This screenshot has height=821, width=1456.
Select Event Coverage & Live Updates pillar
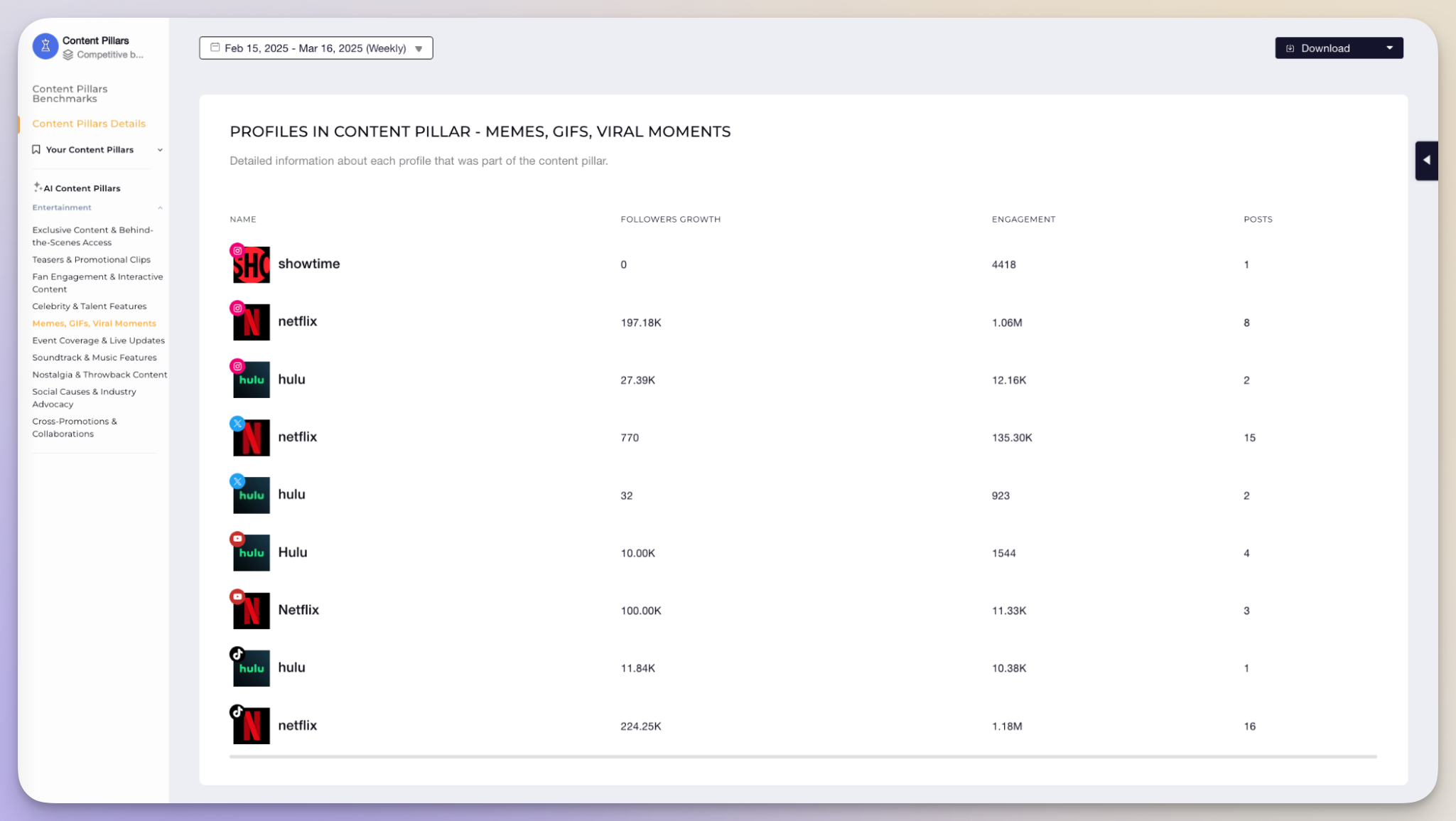tap(98, 340)
